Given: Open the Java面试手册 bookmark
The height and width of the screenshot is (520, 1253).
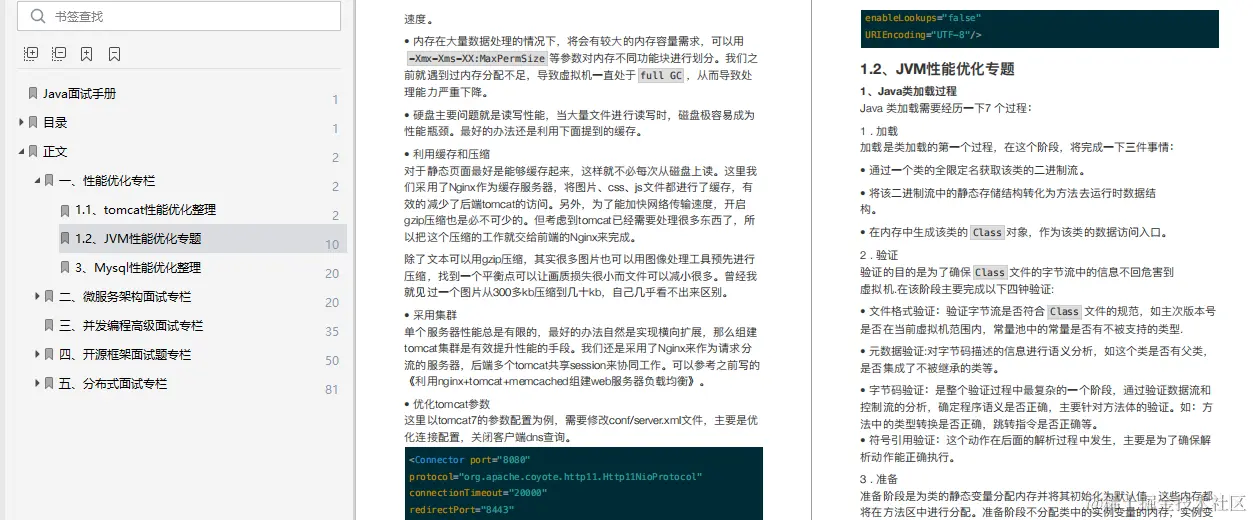Looking at the screenshot, I should coord(79,94).
